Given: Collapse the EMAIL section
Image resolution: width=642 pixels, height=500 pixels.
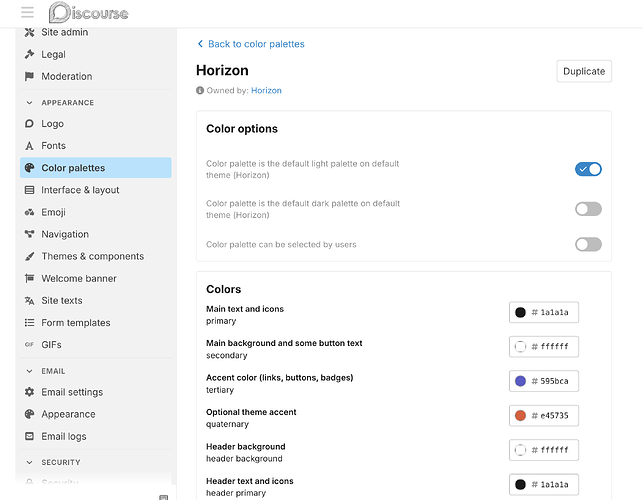Looking at the screenshot, I should 29,371.
